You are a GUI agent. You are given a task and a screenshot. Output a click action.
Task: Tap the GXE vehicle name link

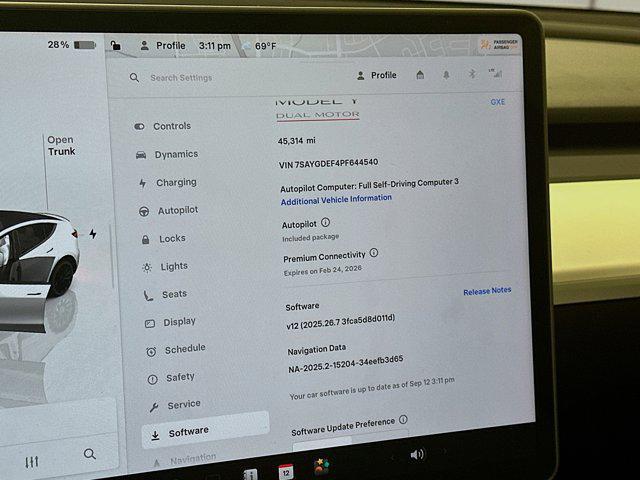pos(498,102)
